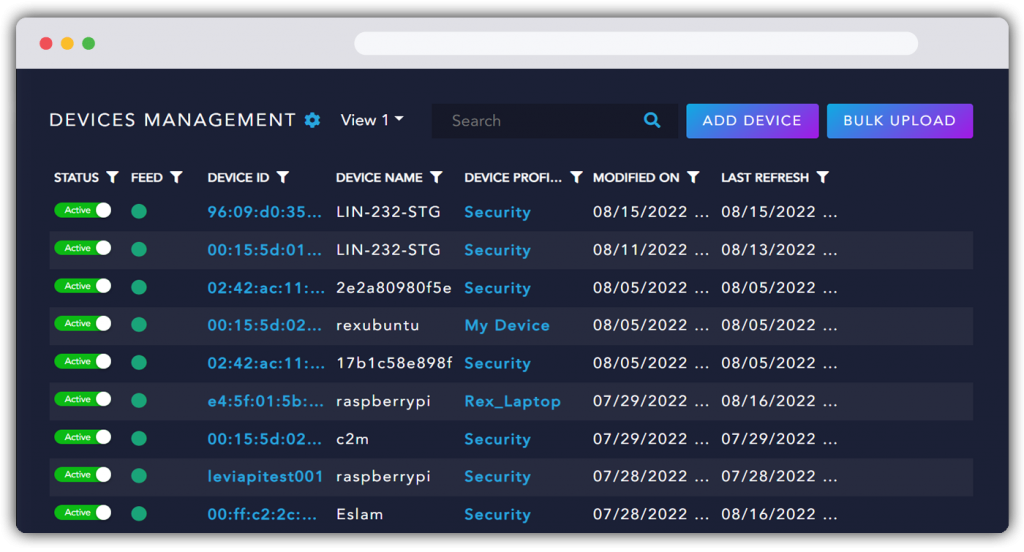The height and width of the screenshot is (552, 1024).
Task: Click feed indicator for c2m row
Action: point(138,438)
